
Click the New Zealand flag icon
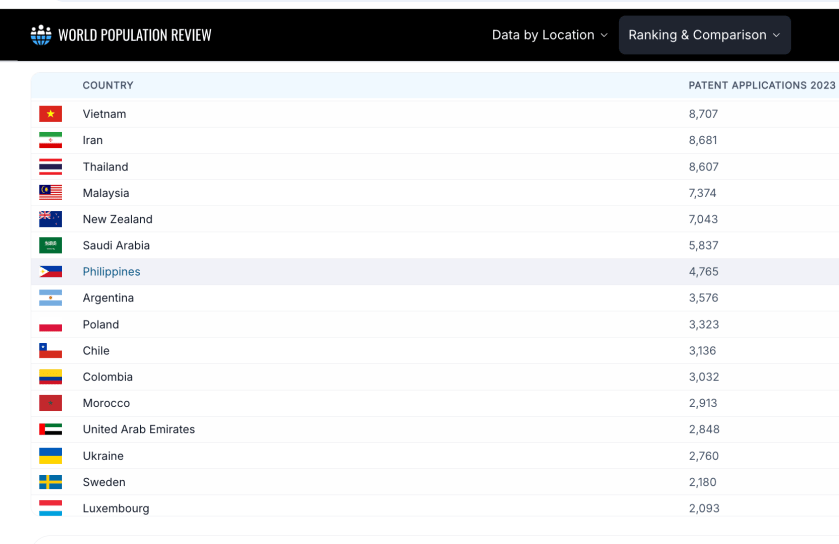click(x=50, y=219)
